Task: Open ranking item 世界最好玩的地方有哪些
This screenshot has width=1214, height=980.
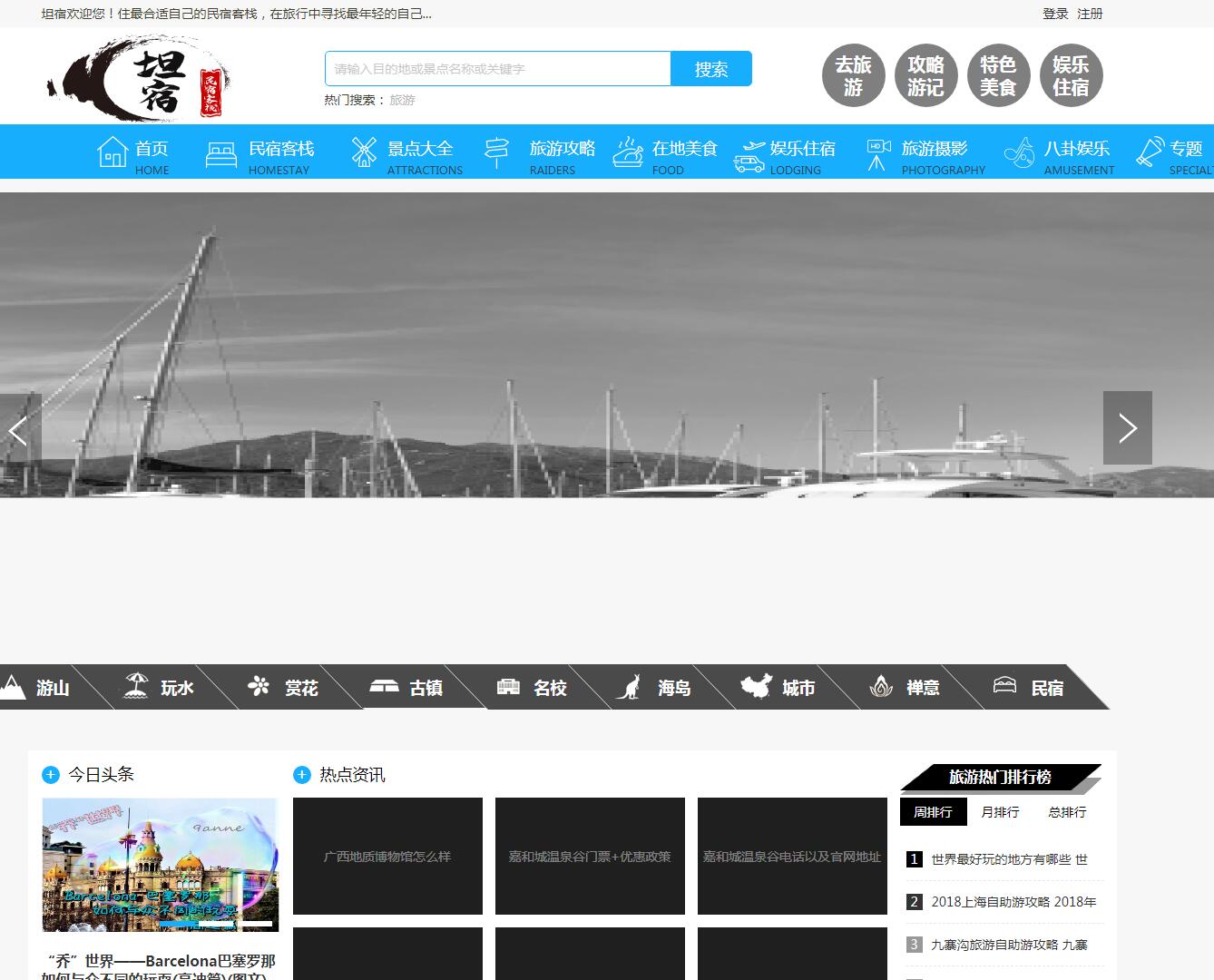Action: tap(1009, 859)
